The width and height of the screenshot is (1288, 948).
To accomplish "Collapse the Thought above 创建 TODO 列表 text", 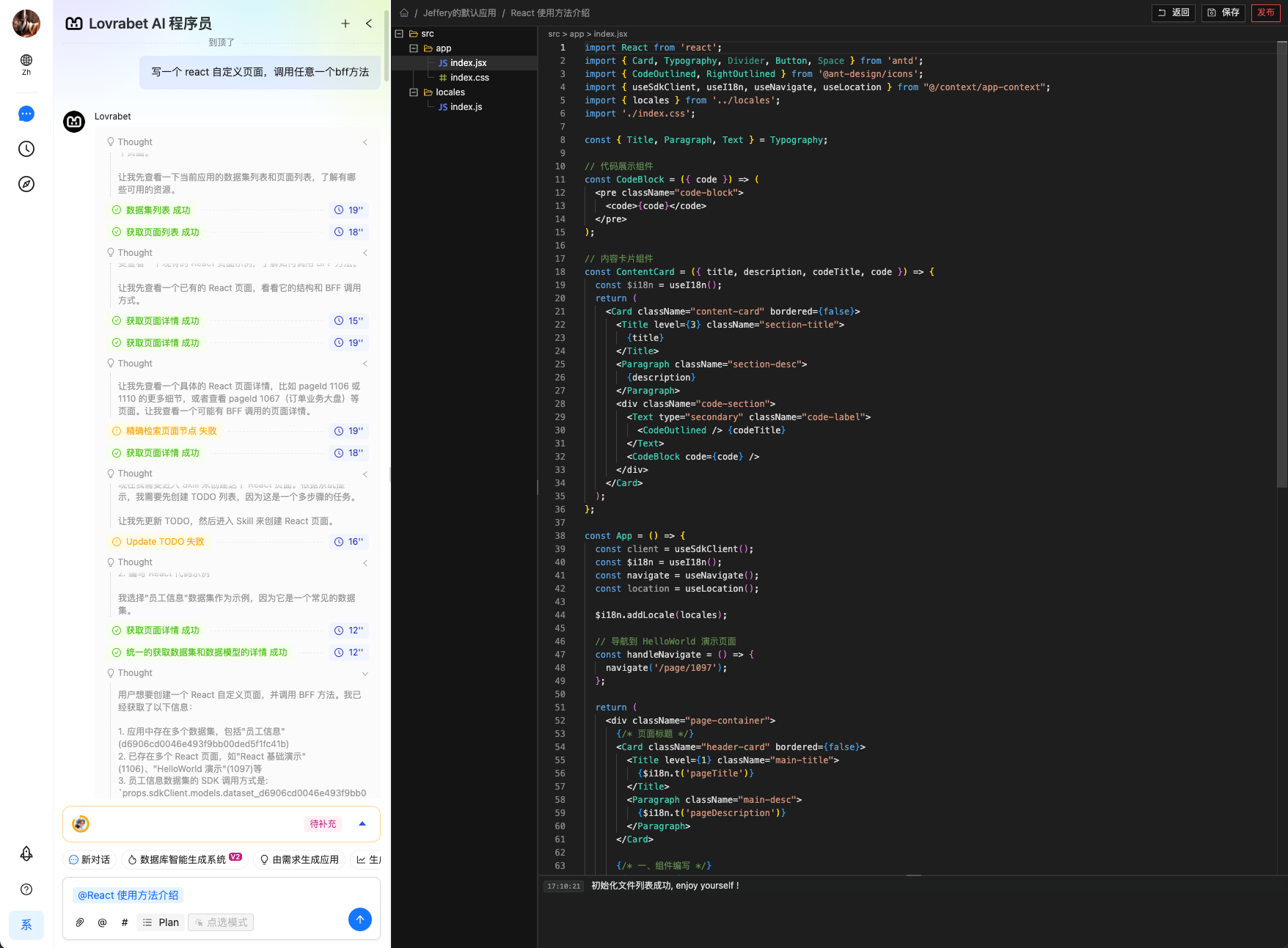I will pos(365,474).
